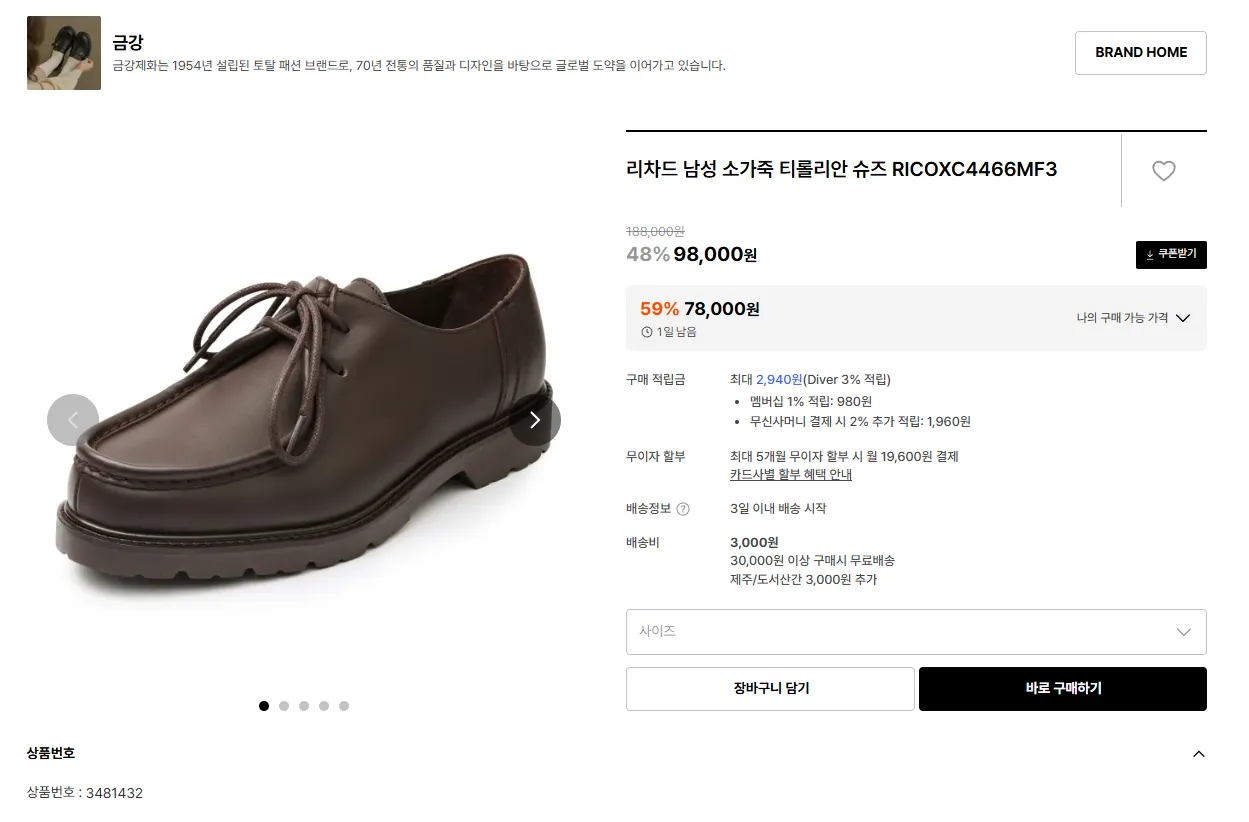Open the 금강 brand thumbnail image
Screen dimensions: 1249x822
click(64, 53)
